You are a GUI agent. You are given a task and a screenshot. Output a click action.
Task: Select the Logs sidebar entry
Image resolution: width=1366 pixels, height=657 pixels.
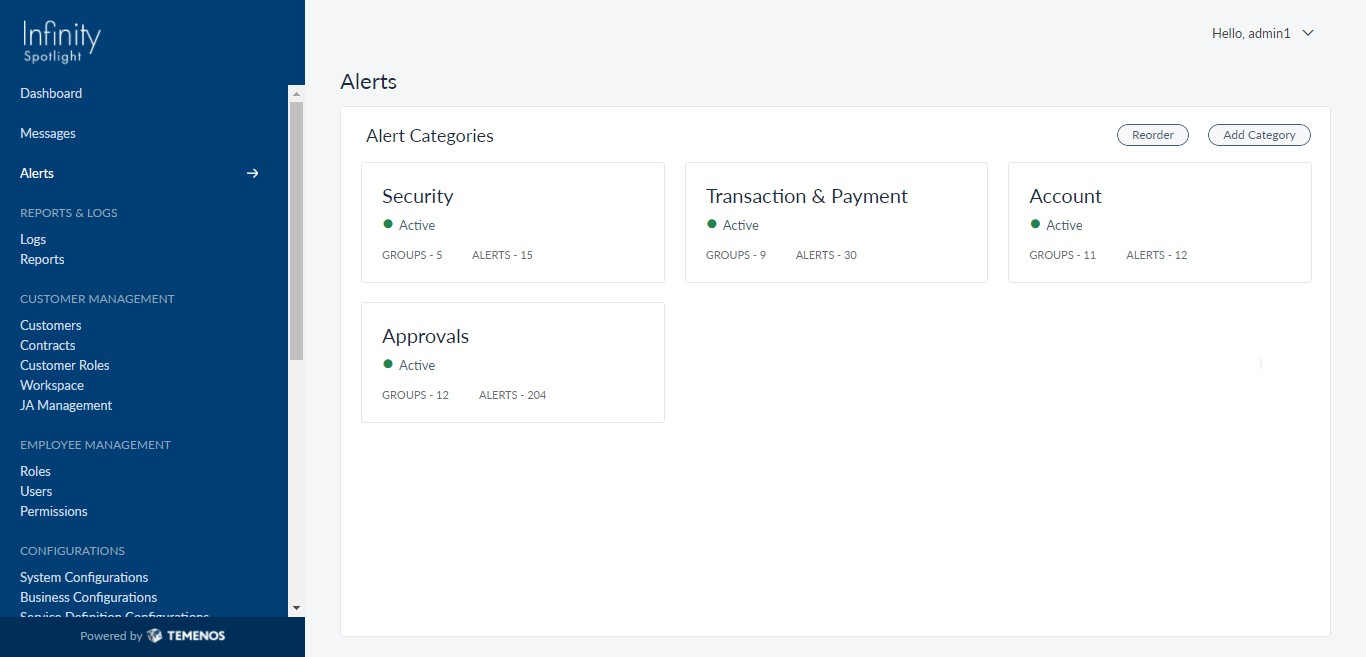click(x=33, y=239)
